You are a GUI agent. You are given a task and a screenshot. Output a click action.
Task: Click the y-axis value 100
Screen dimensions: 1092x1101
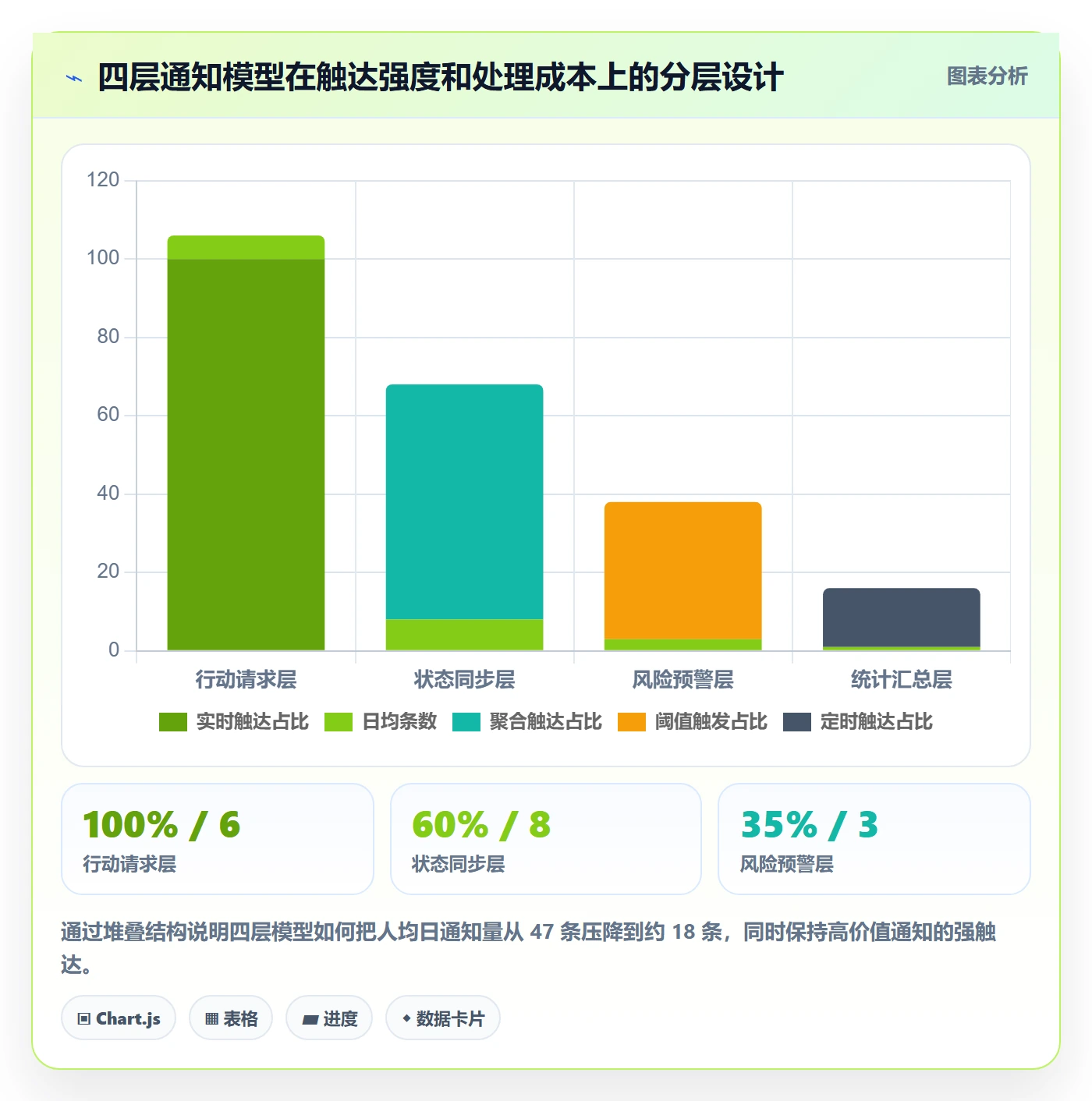coord(103,258)
